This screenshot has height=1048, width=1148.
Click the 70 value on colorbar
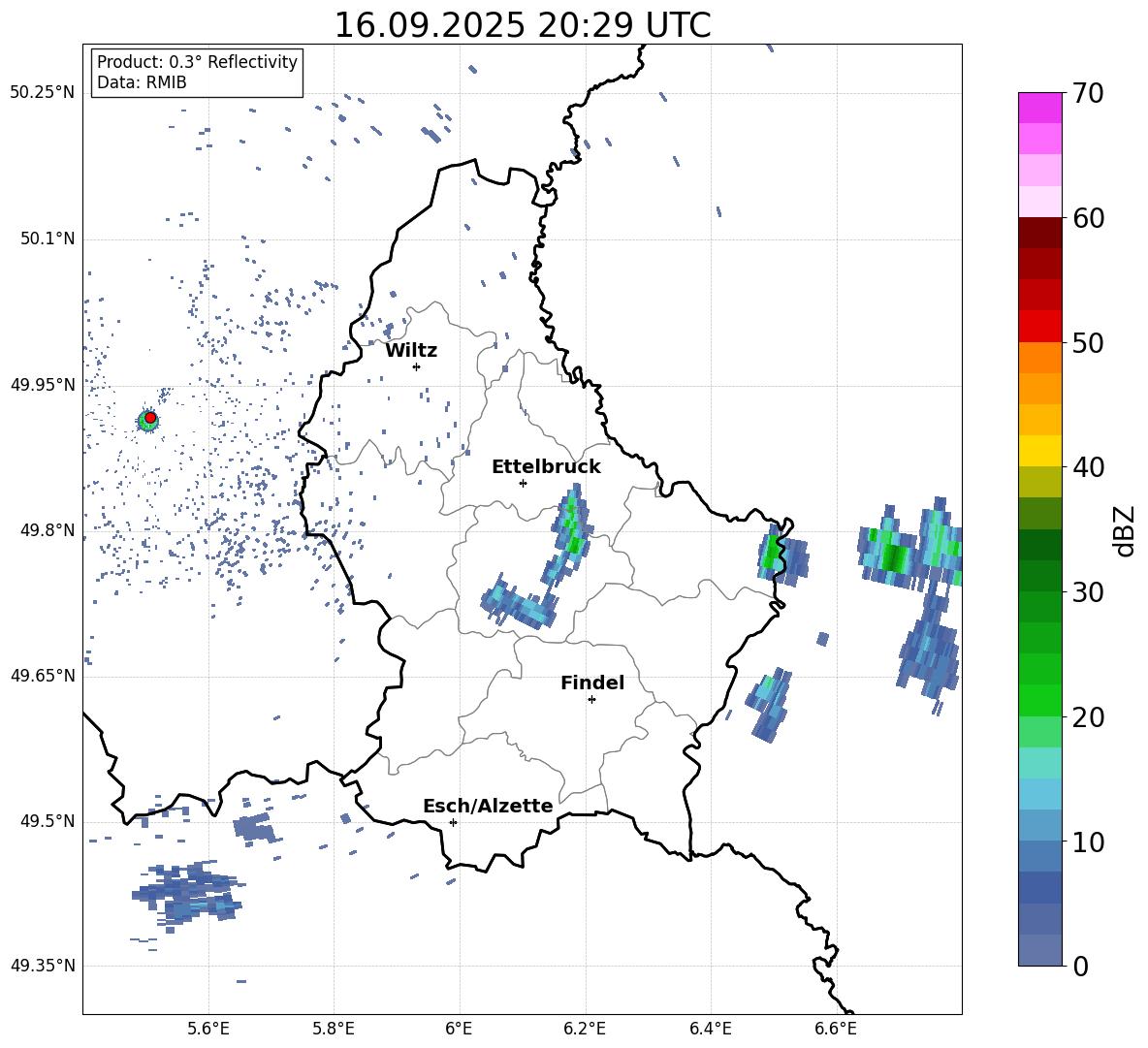click(1088, 93)
